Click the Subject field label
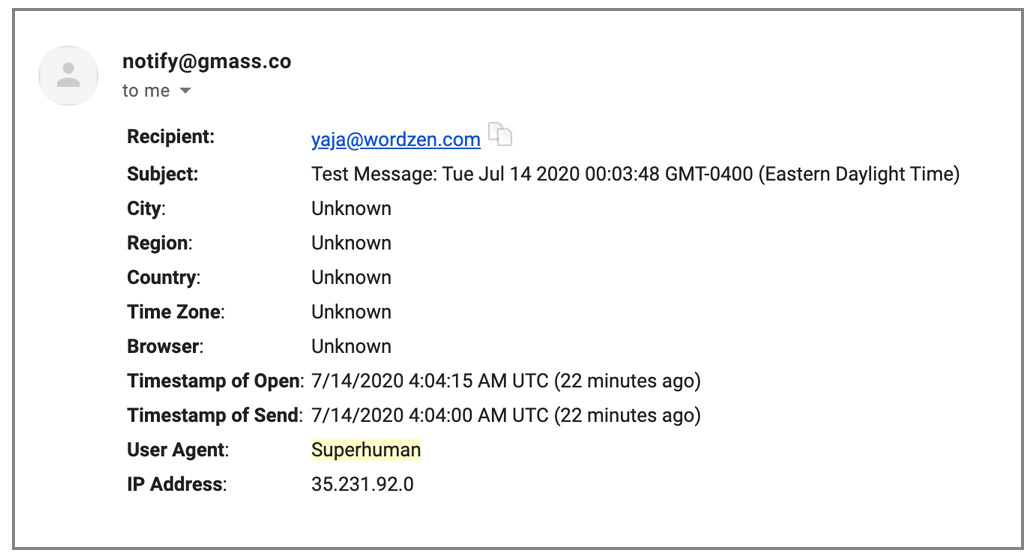1036x560 pixels. (x=163, y=174)
